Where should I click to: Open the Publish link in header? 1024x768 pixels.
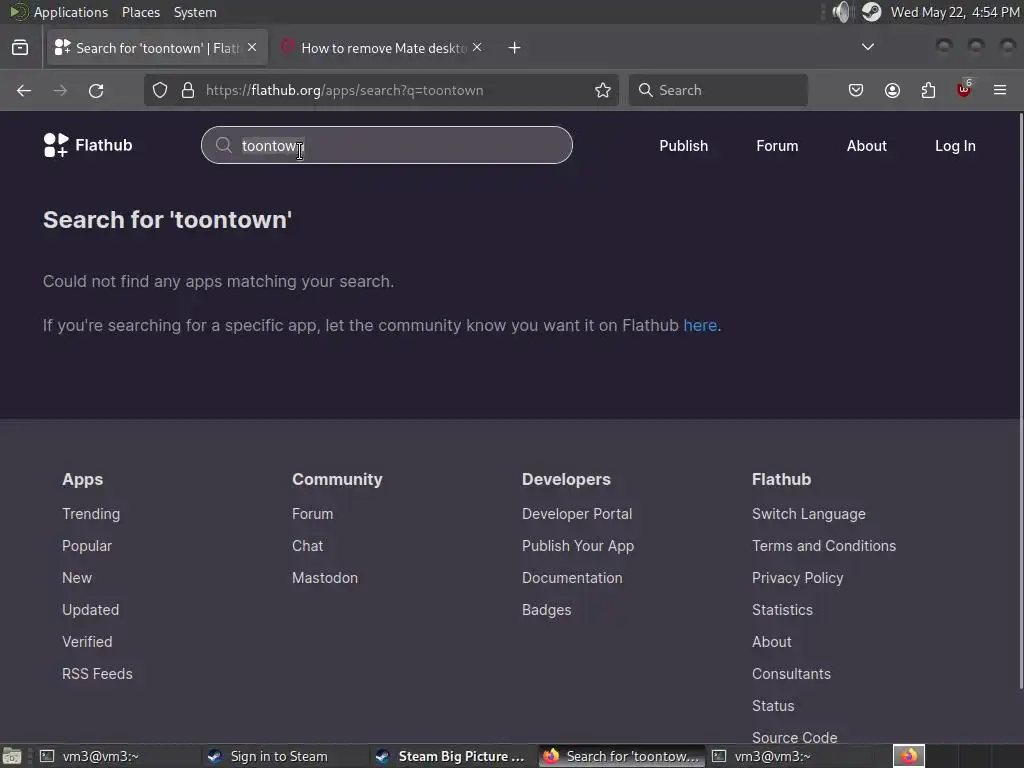tap(683, 146)
